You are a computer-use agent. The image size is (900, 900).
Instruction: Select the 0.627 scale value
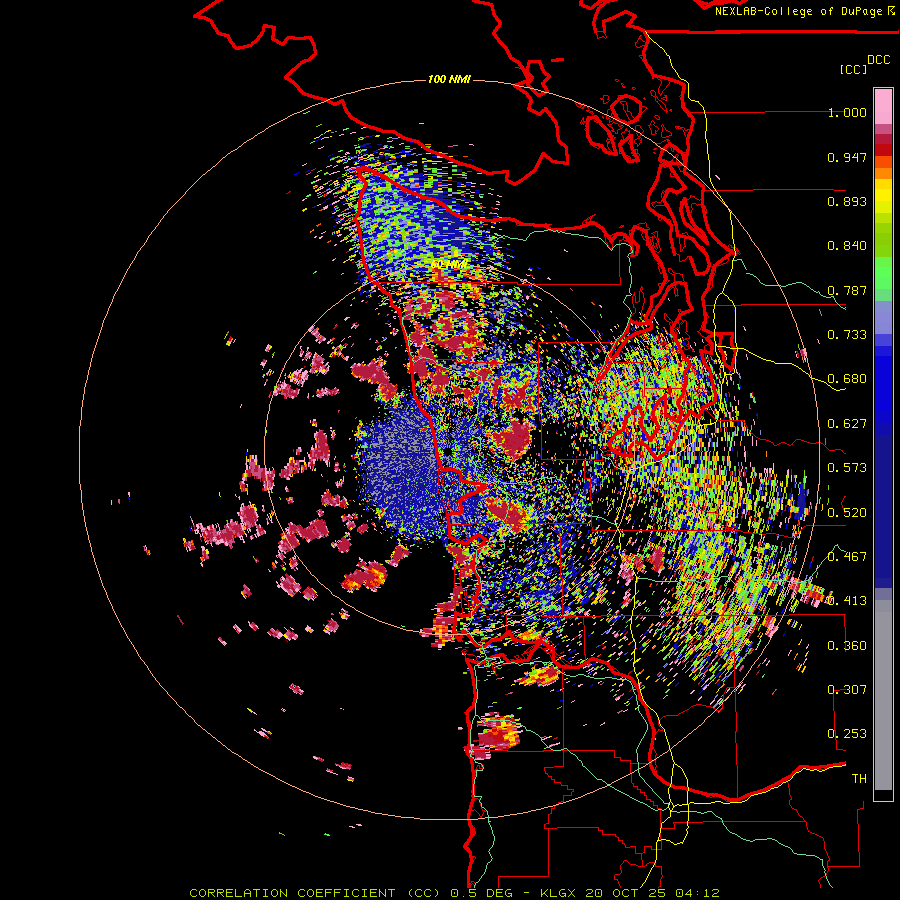point(847,424)
